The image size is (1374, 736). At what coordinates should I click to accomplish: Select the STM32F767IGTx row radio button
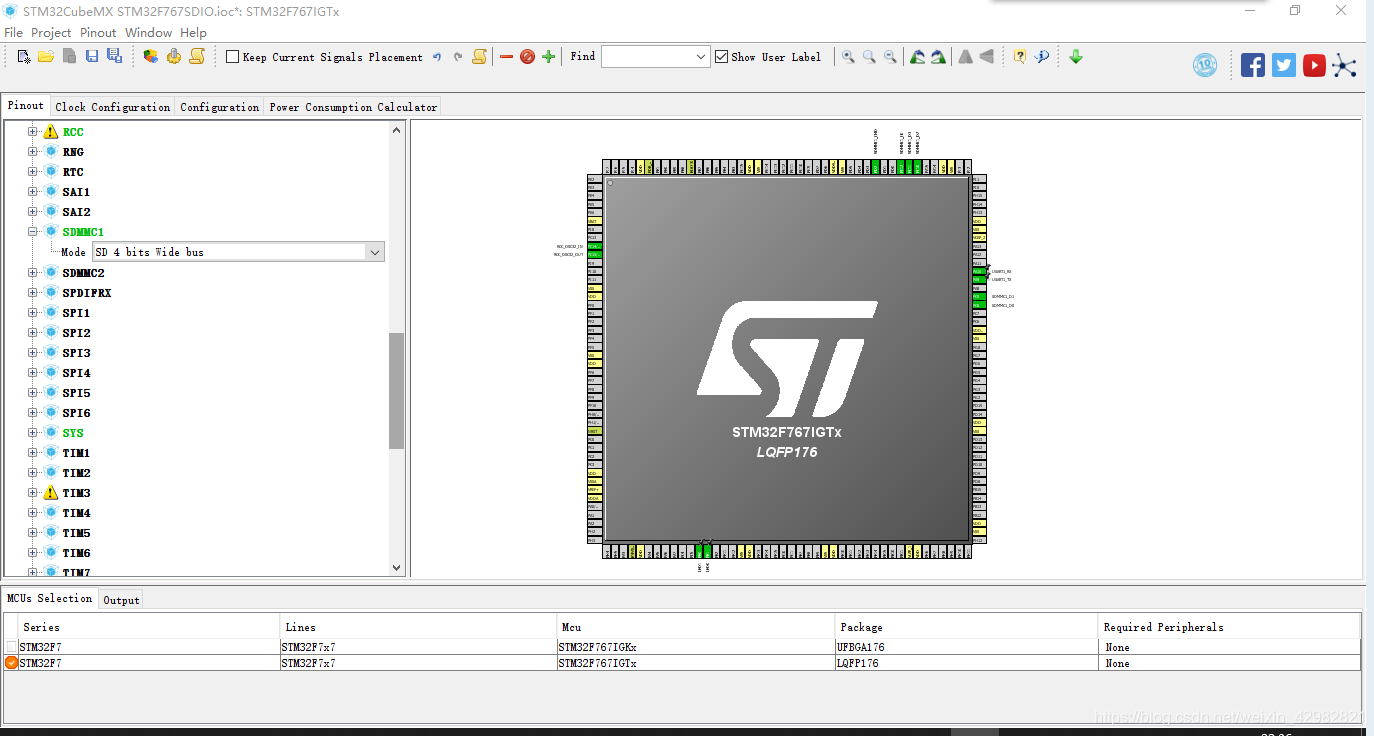tap(11, 663)
